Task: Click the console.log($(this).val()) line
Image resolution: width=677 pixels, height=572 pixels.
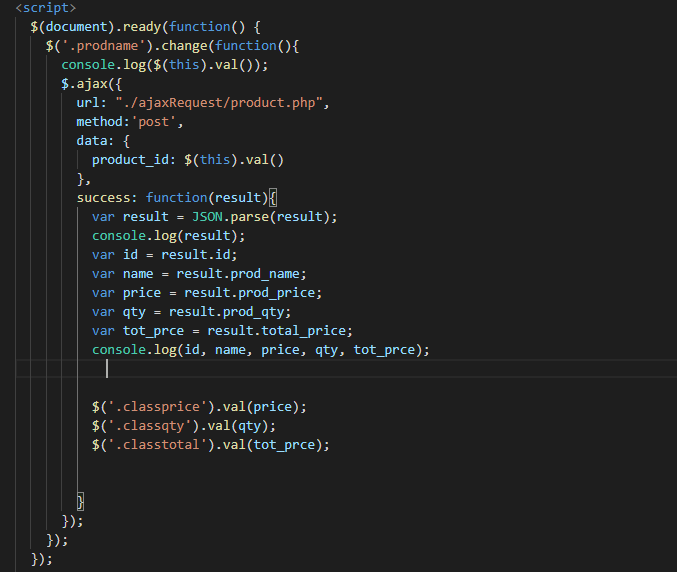Action: [x=165, y=65]
